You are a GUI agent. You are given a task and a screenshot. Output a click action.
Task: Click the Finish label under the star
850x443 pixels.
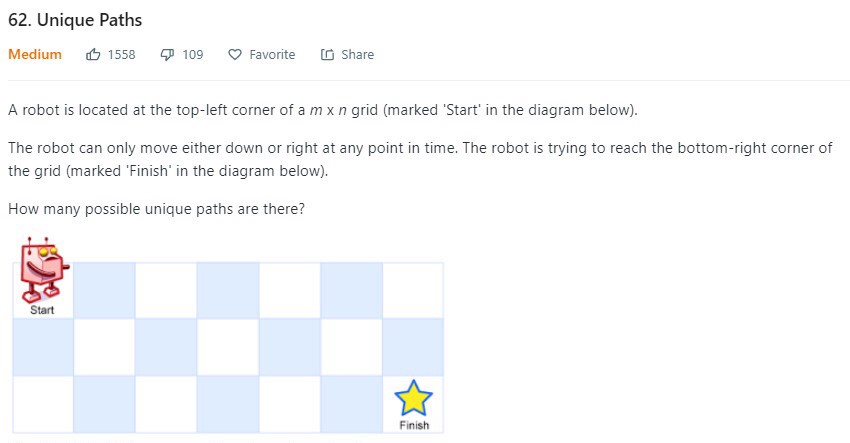point(414,425)
